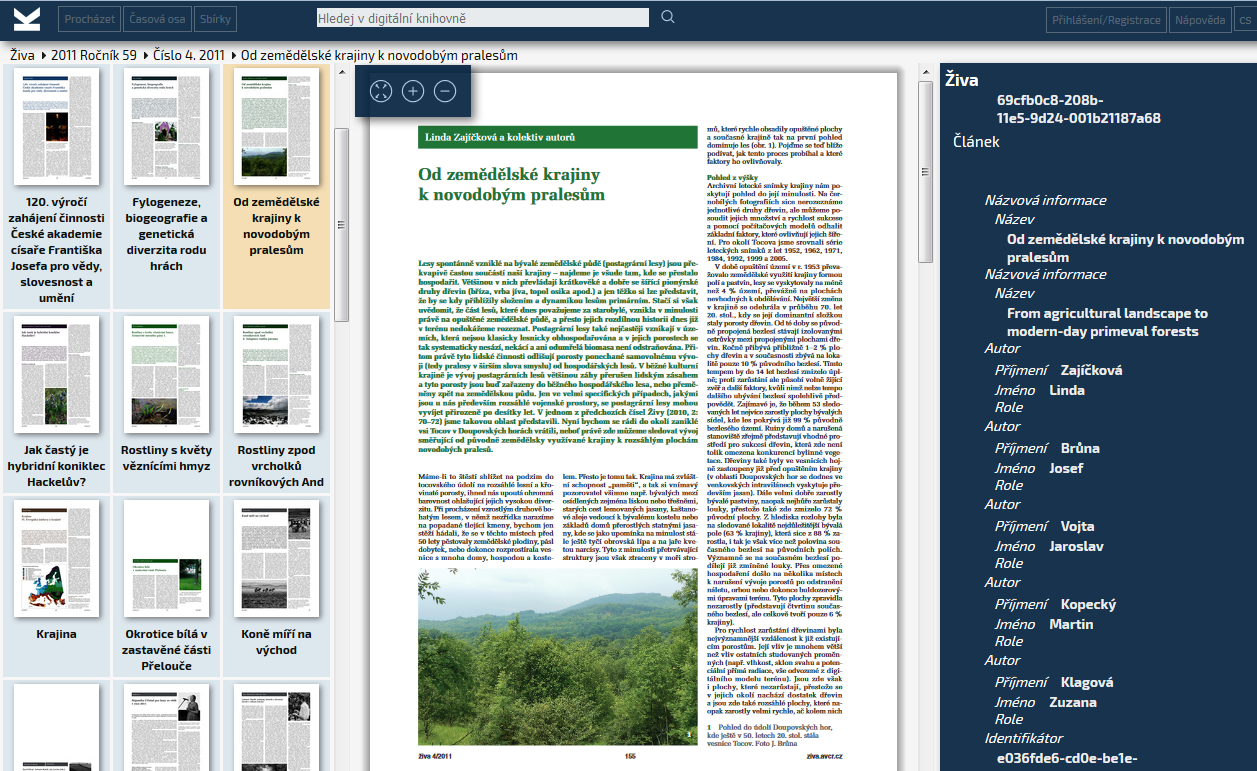This screenshot has width=1257, height=771.
Task: Zoom in with the plus icon
Action: click(413, 91)
